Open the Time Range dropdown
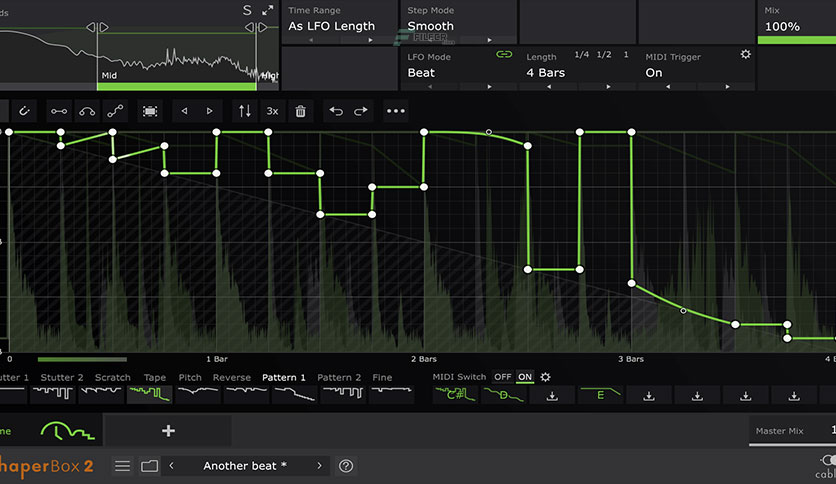Screen dimensions: 836x484 (339, 26)
